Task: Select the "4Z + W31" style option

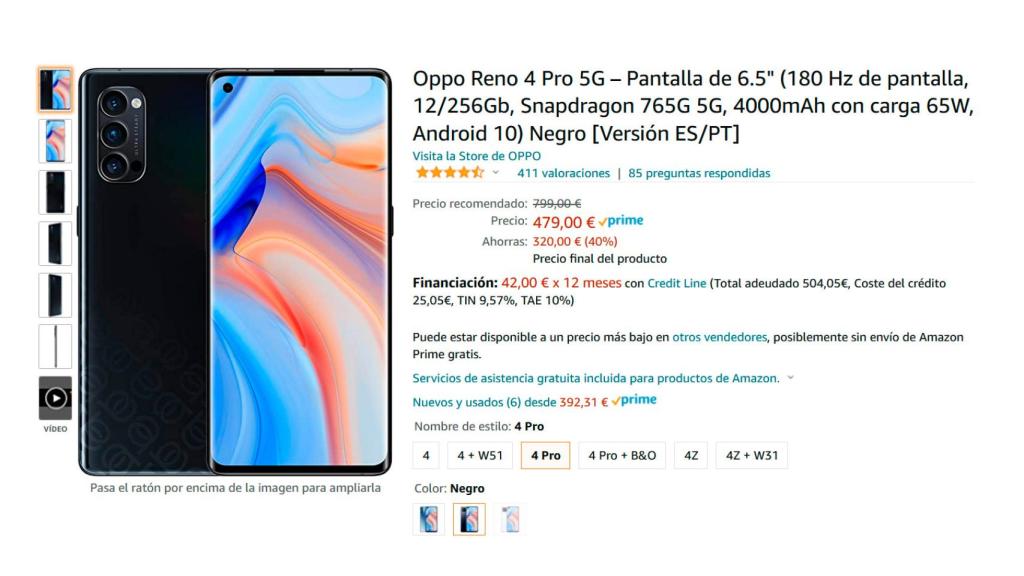Action: [752, 455]
